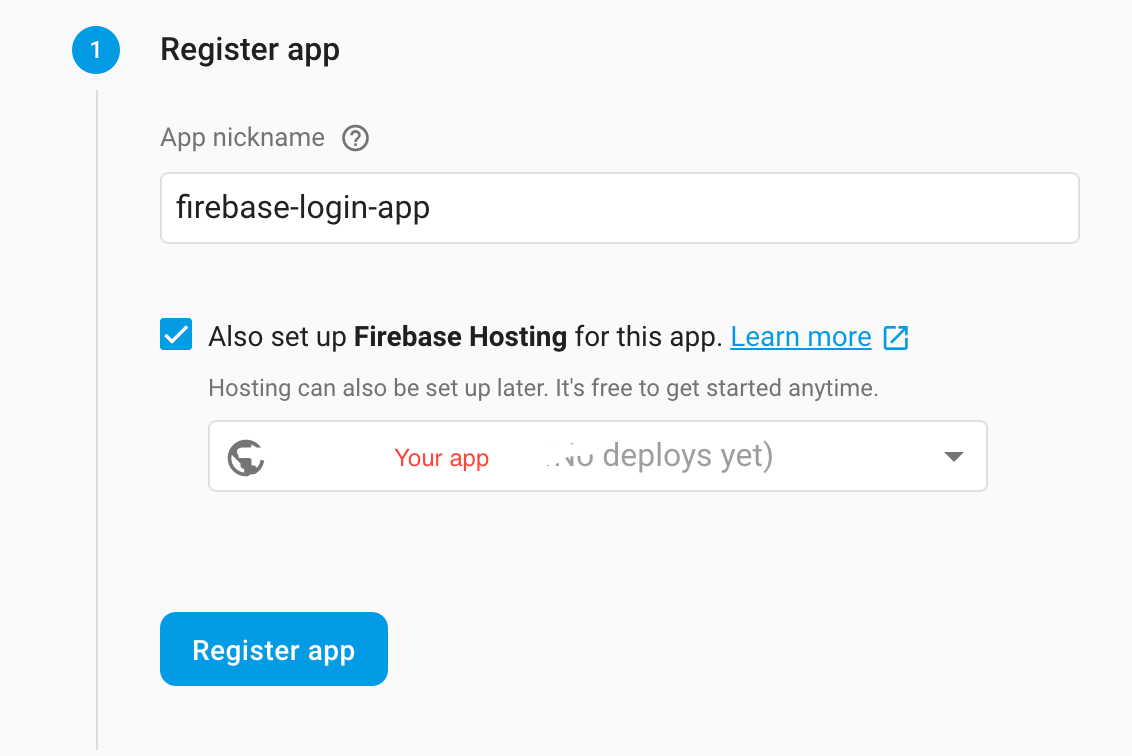Click the blue Register app button
Screen dimensions: 1132x756
[x=274, y=649]
